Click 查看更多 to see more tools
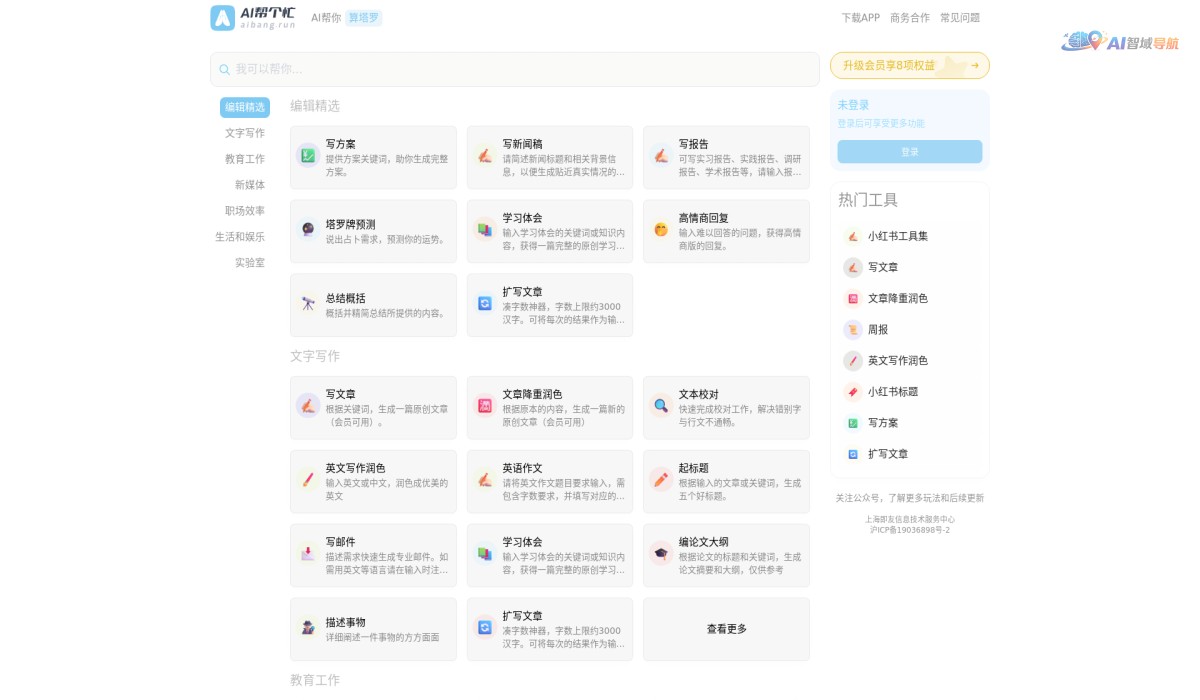The image size is (1200, 700). click(726, 629)
